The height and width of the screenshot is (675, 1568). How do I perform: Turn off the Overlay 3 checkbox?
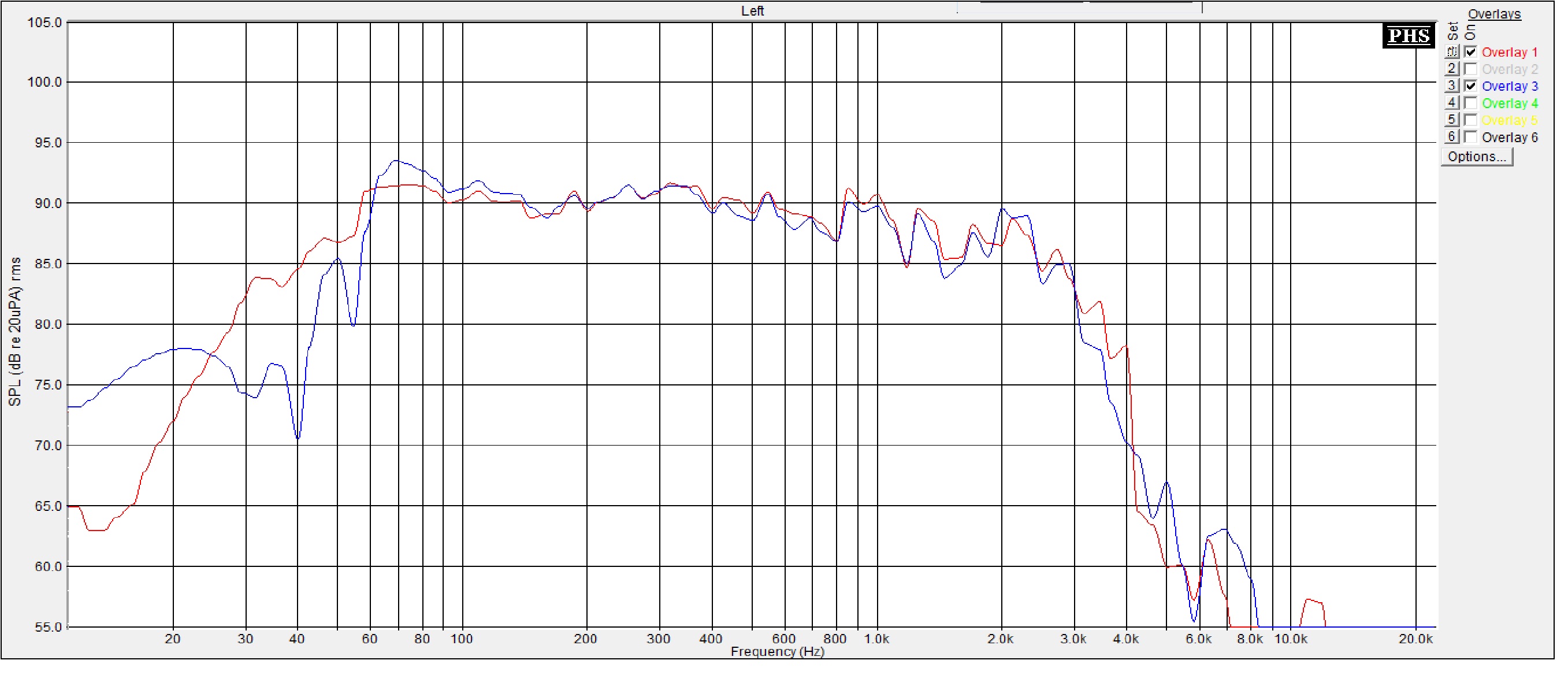coord(1470,86)
